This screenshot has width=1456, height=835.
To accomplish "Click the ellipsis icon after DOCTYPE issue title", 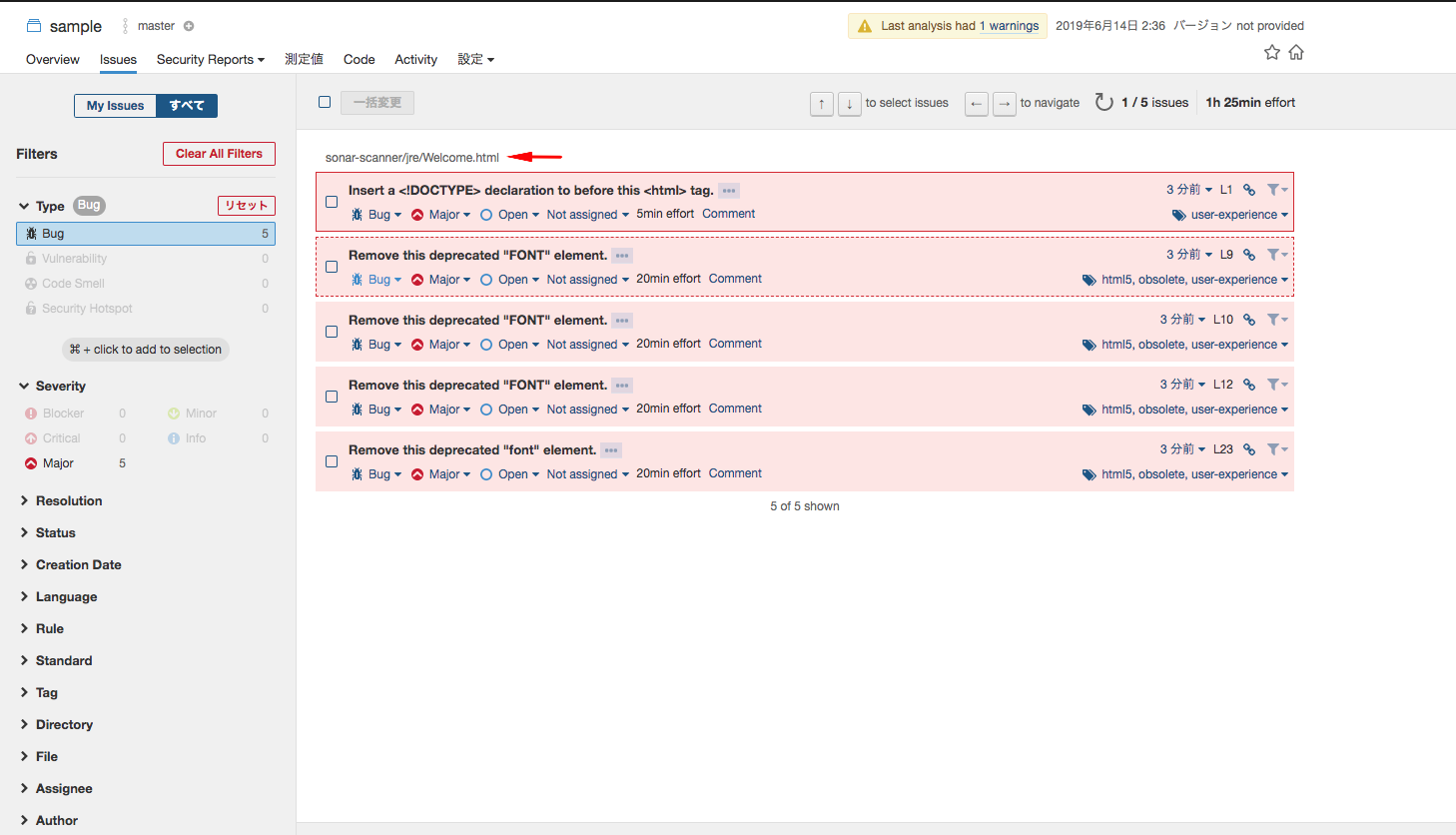I will [x=729, y=191].
